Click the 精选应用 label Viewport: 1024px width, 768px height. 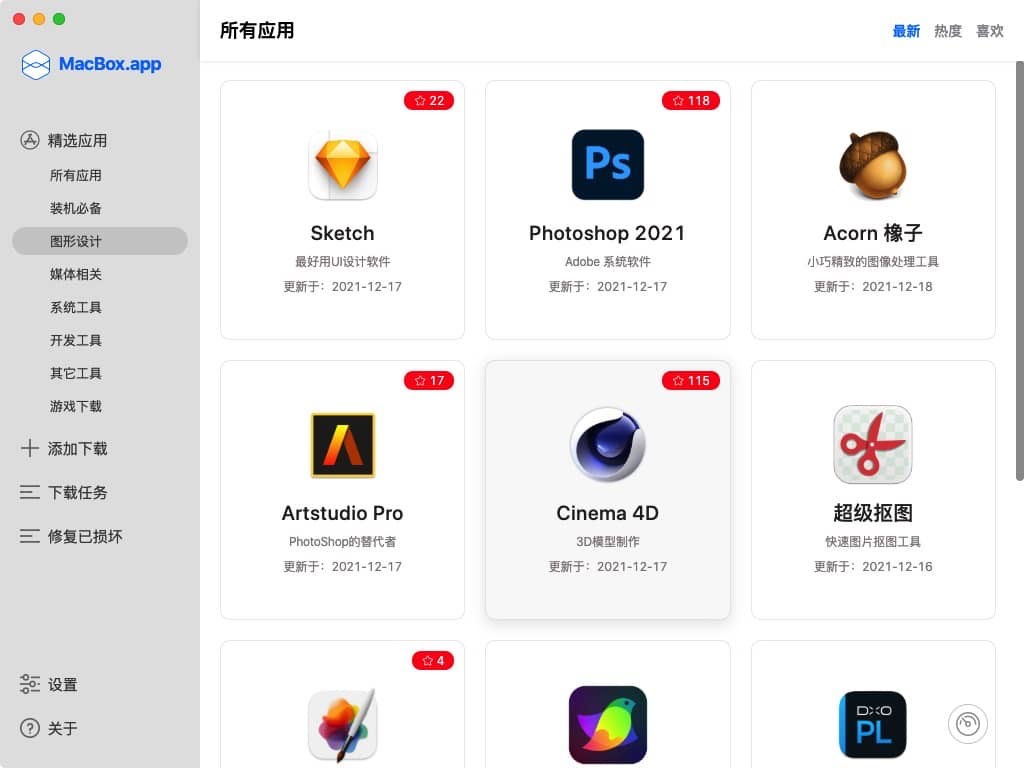coord(77,140)
